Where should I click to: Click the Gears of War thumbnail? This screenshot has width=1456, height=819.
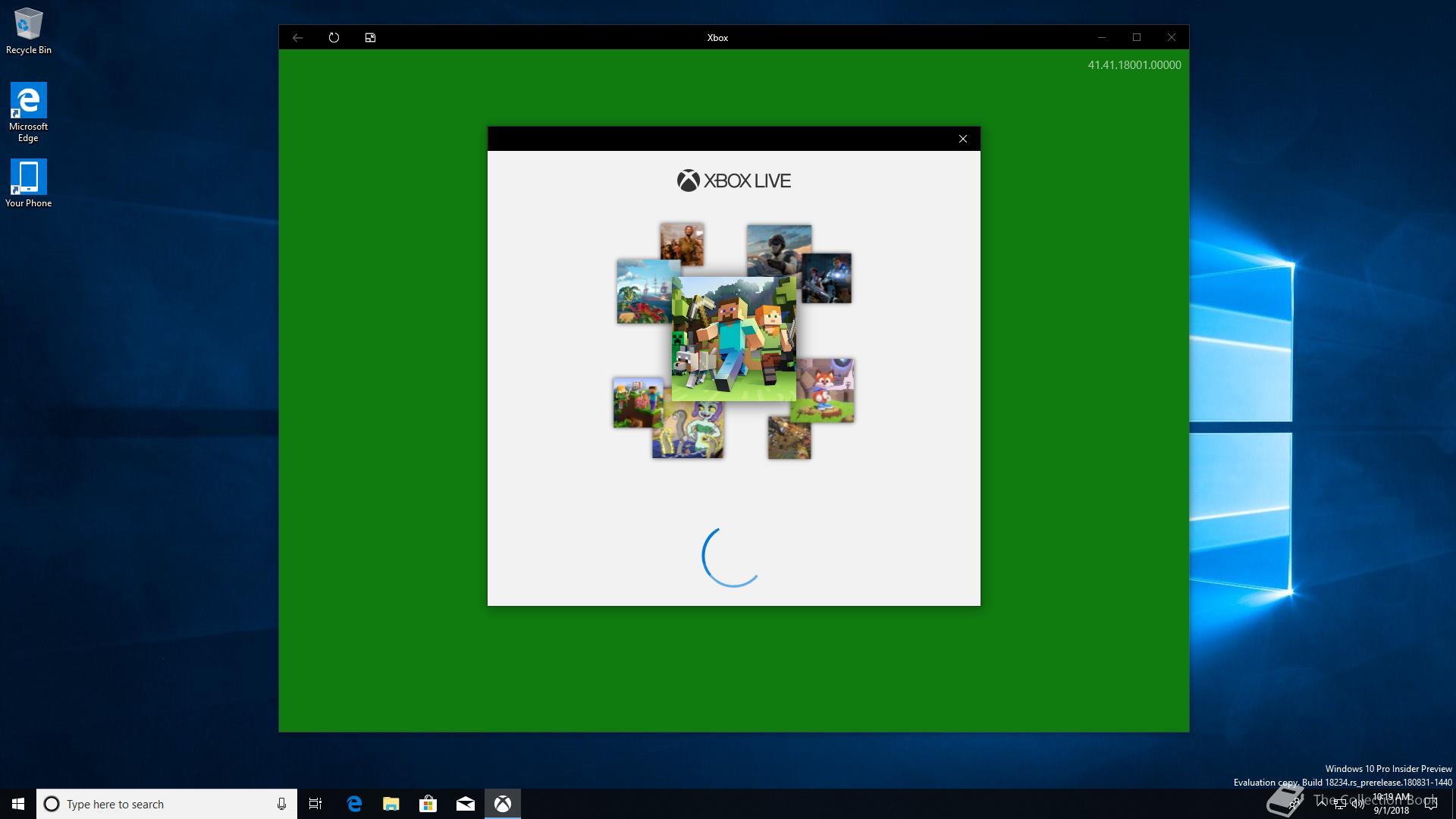(827, 278)
